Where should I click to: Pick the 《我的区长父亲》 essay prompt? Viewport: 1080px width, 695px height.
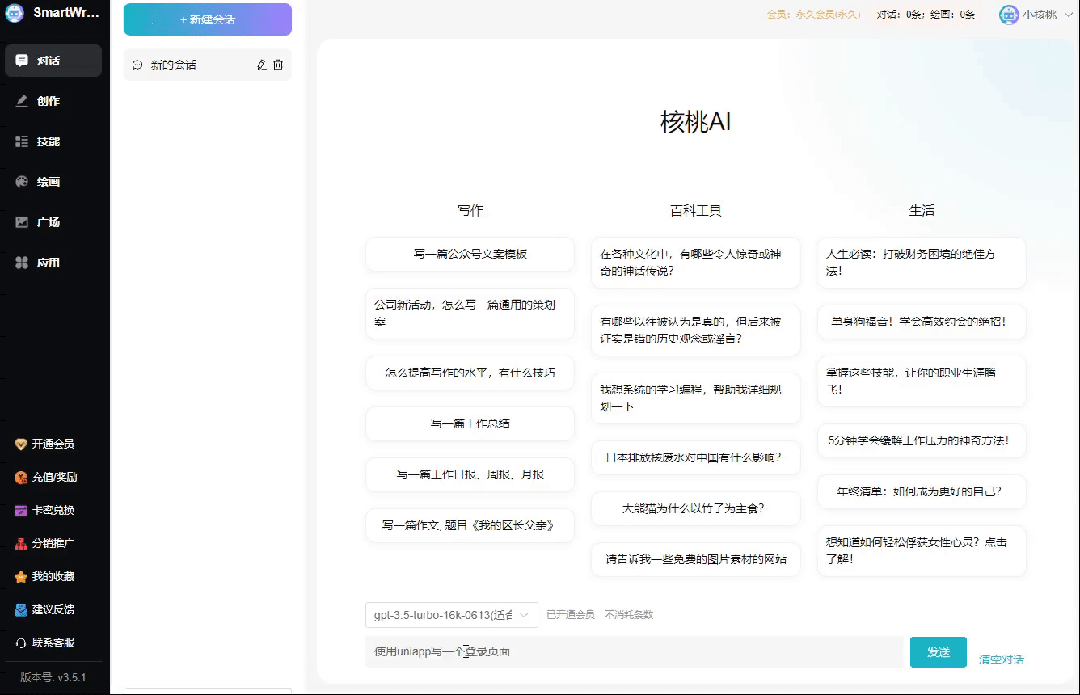point(470,526)
